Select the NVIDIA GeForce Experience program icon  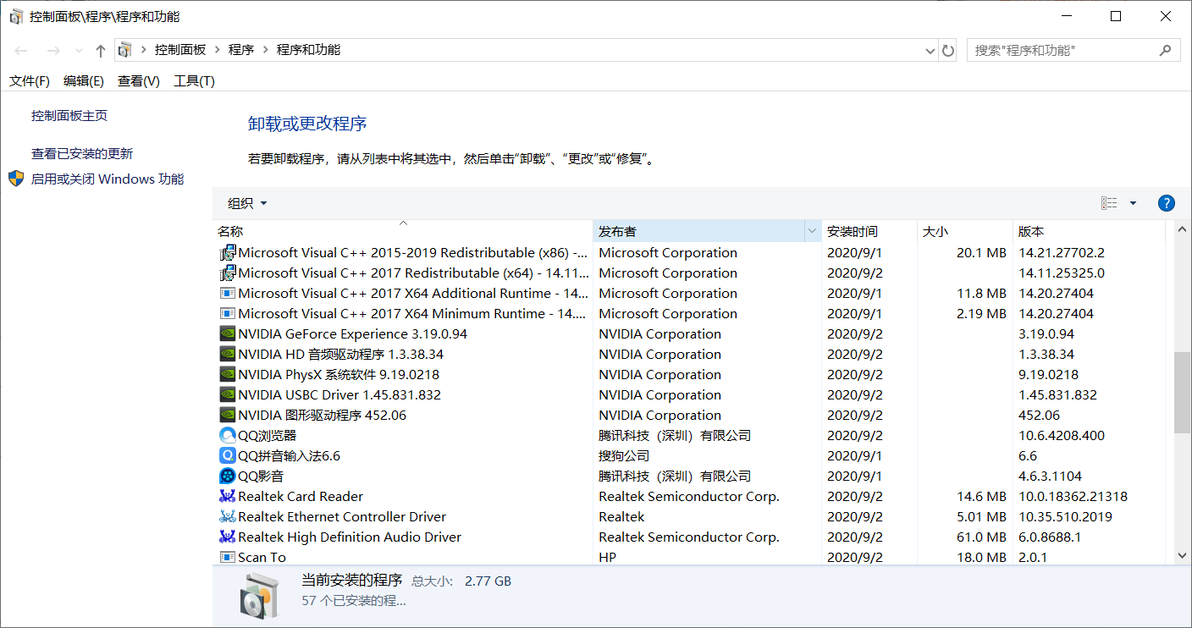tap(226, 333)
